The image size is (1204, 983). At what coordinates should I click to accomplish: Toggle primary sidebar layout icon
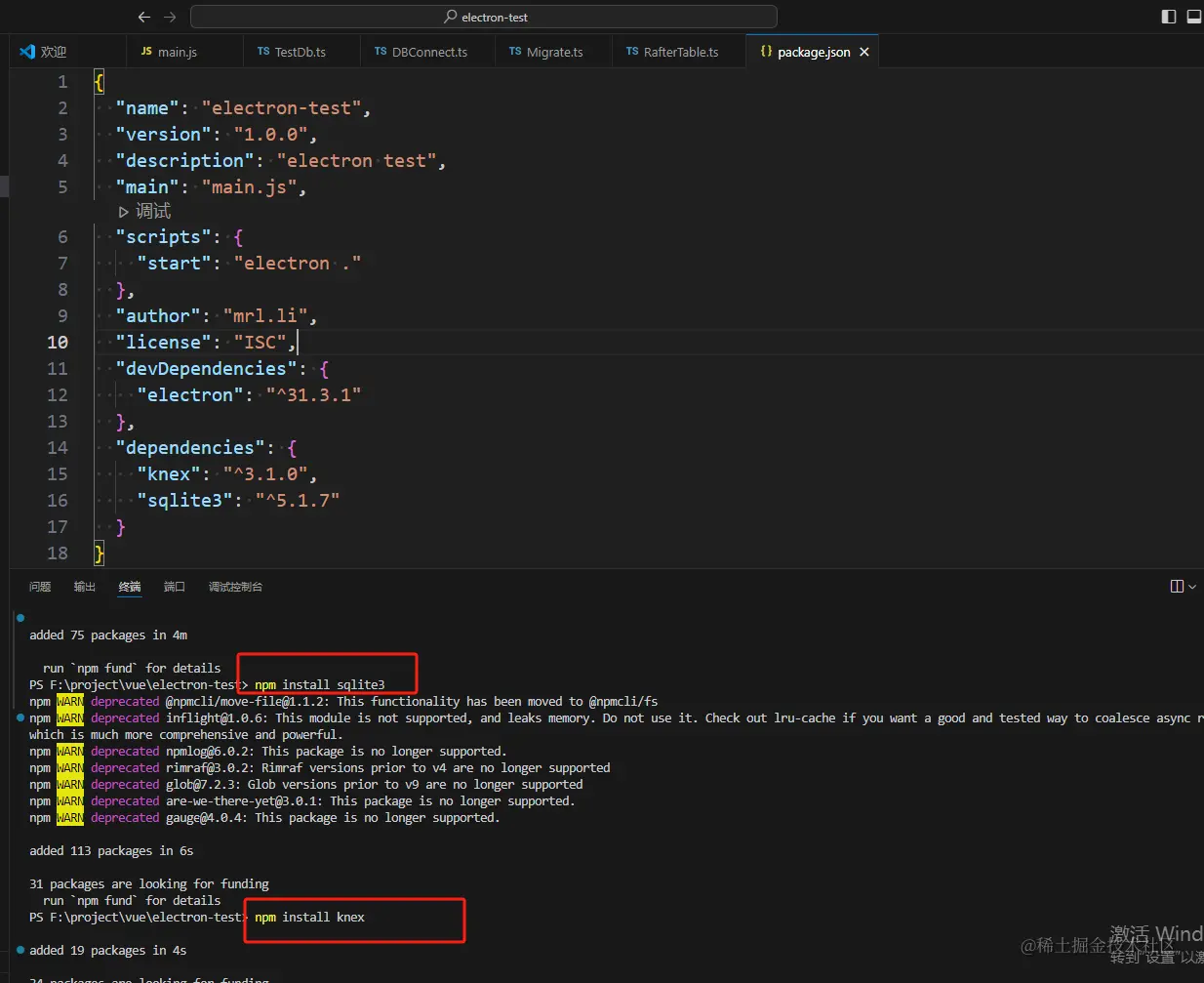click(1169, 17)
